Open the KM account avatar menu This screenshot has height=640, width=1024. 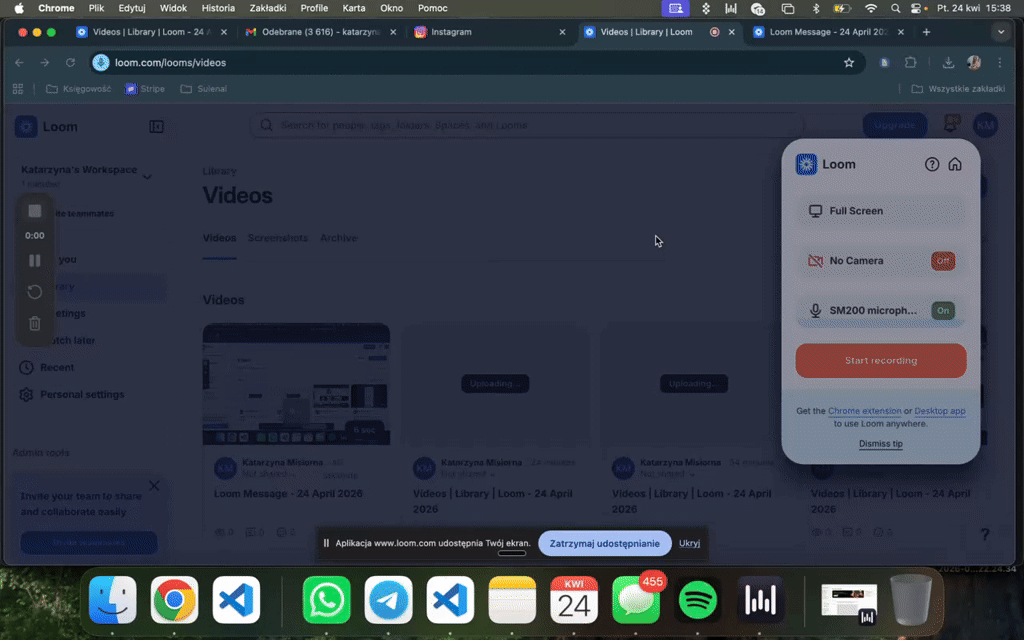point(985,125)
